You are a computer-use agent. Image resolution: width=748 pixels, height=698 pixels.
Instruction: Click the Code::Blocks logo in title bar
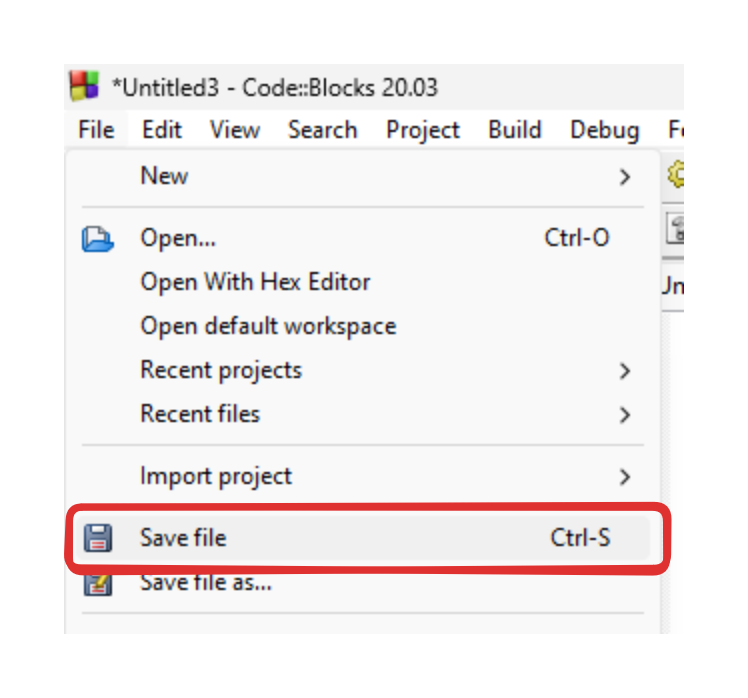coord(84,86)
